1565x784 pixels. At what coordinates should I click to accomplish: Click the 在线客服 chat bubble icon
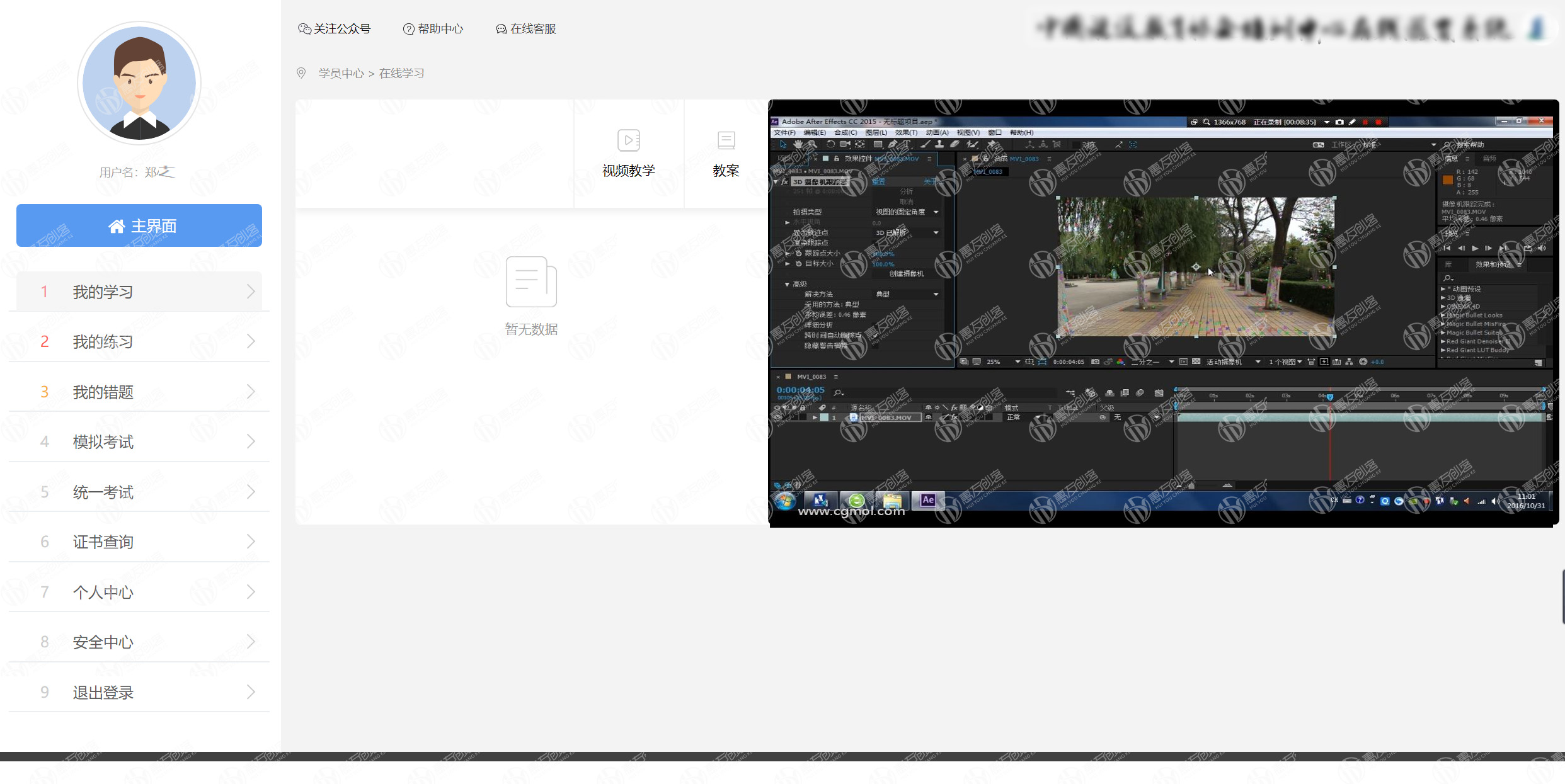pyautogui.click(x=501, y=29)
